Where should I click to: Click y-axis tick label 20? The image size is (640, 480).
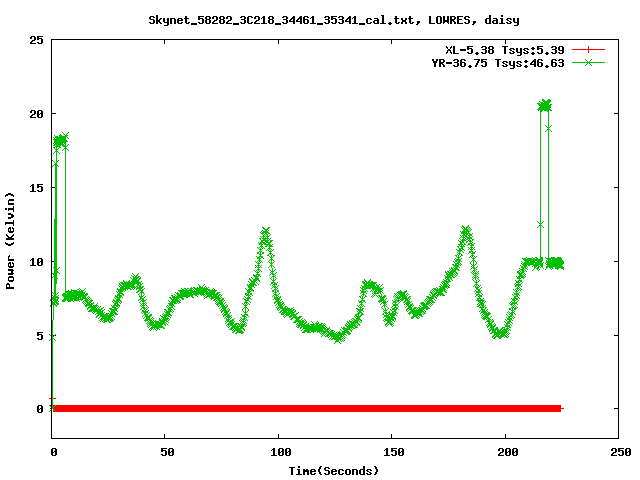[x=36, y=114]
